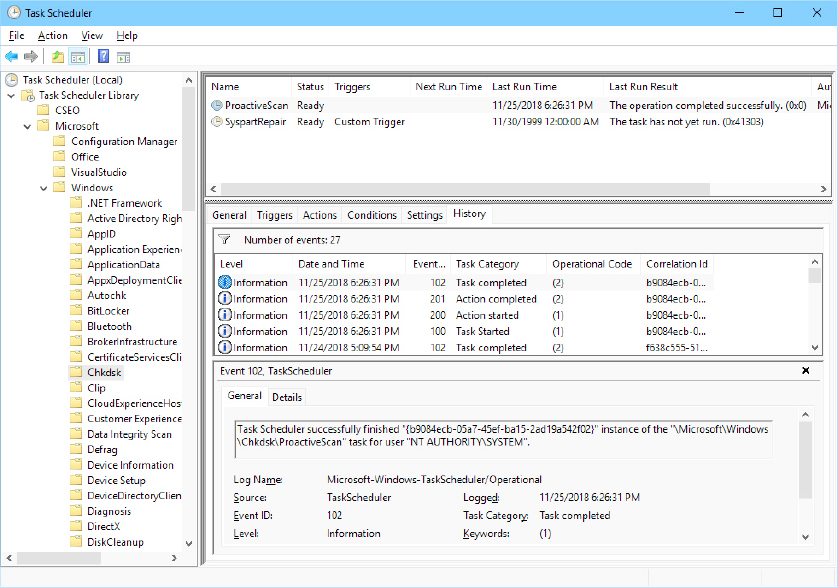
Task: Open Help via blue question-mark icon
Action: [x=103, y=56]
